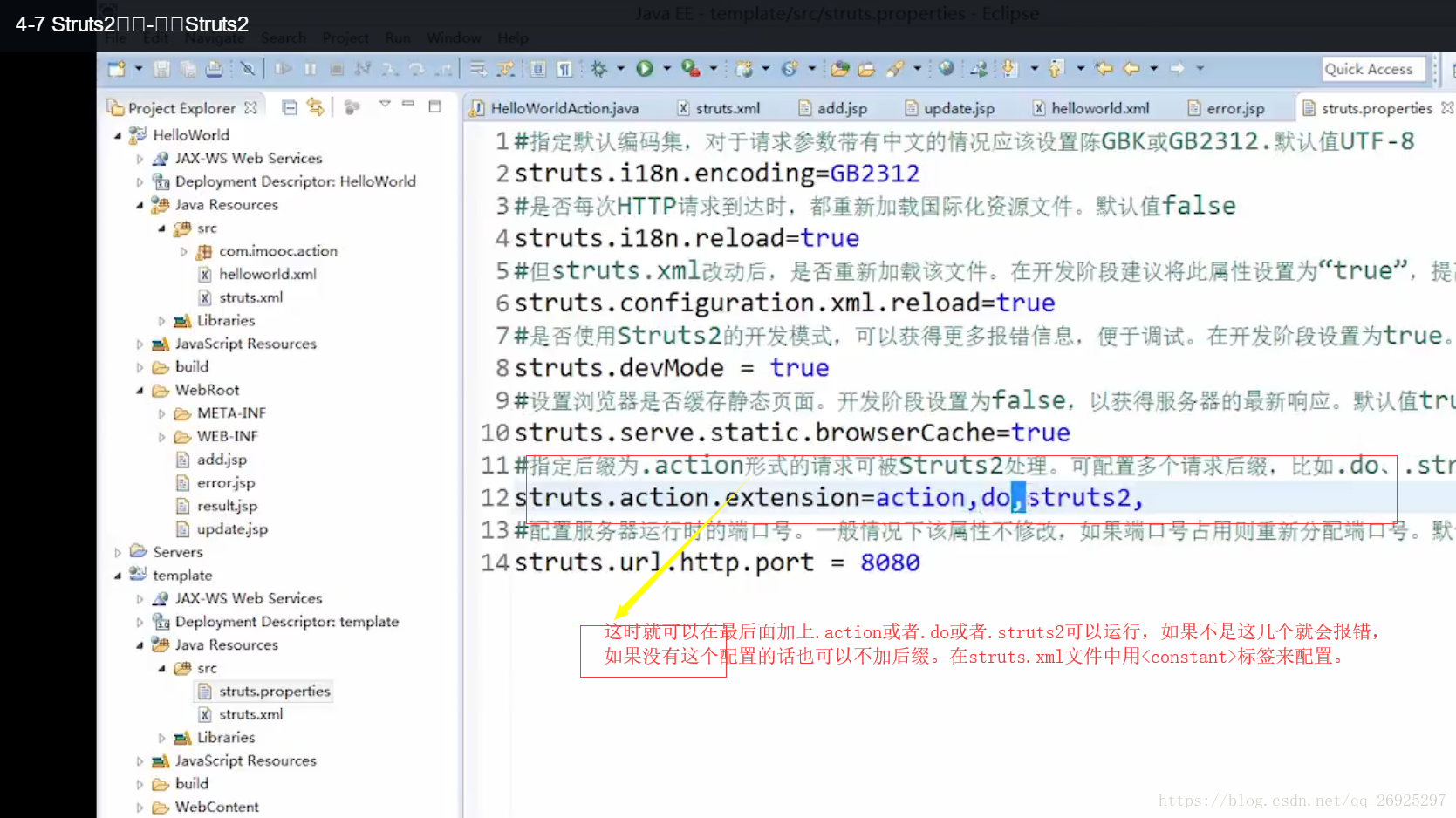
Task: Collapse the HelloWorld project node
Action: point(118,135)
